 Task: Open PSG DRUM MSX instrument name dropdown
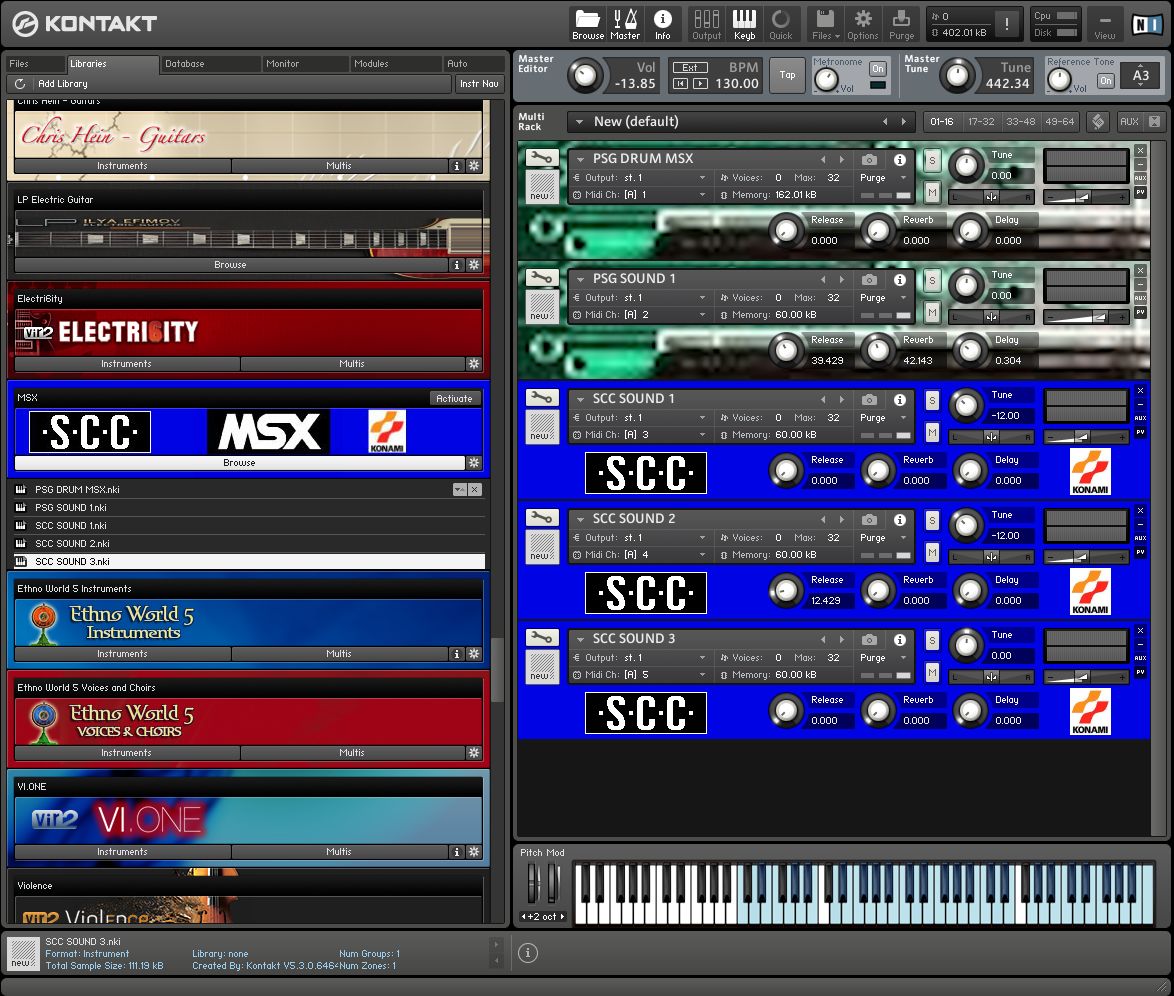(x=580, y=159)
